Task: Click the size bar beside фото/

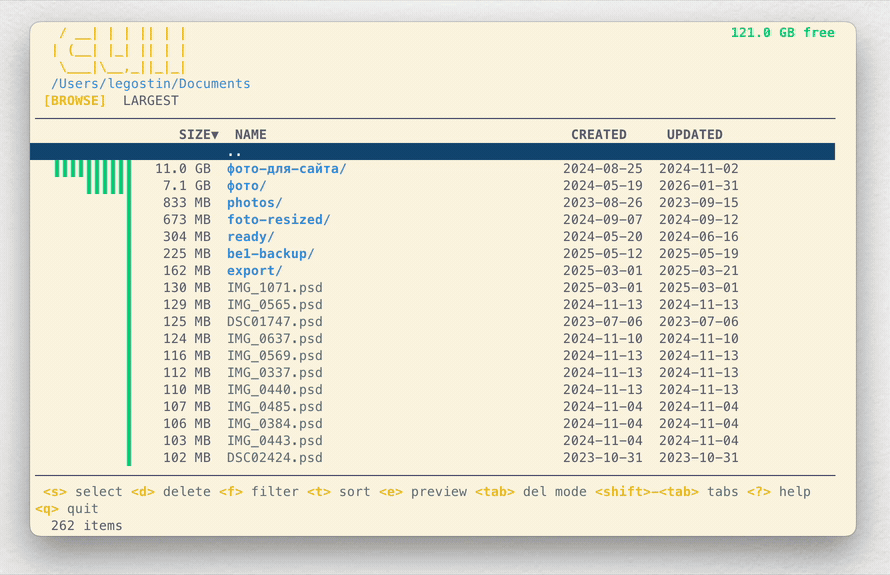Action: [109, 186]
